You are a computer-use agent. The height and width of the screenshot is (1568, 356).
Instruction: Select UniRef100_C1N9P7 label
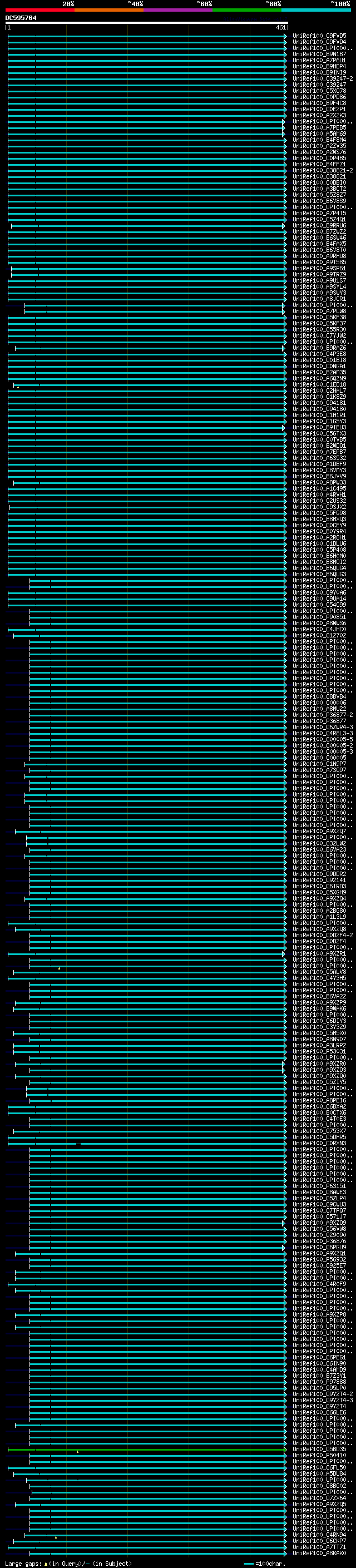[319, 764]
